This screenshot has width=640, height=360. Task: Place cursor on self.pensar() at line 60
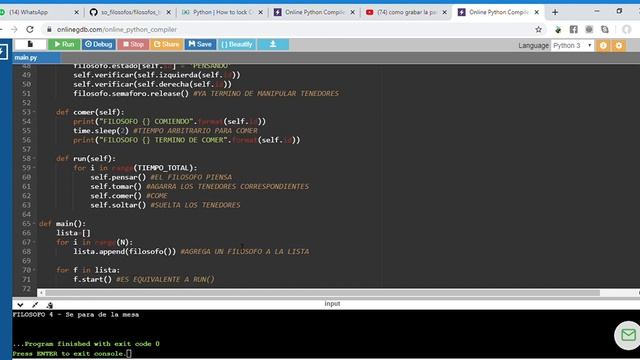point(118,177)
